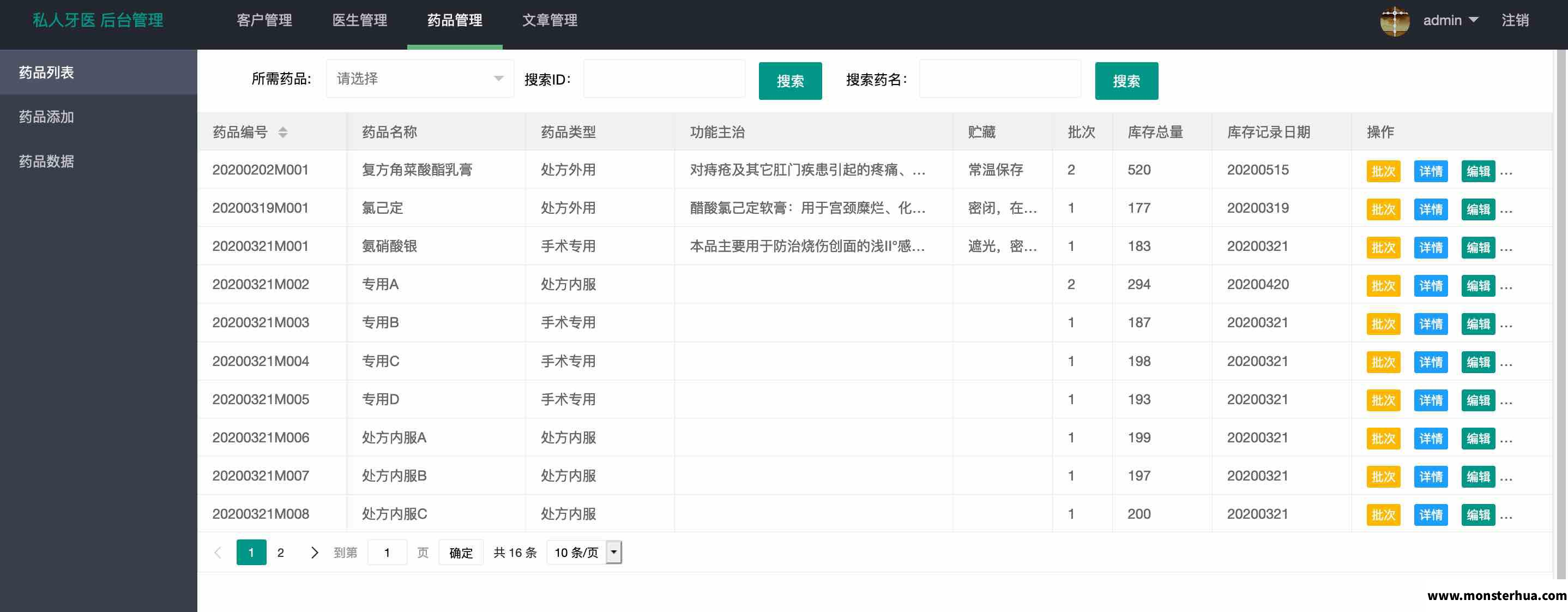The image size is (1568, 612).
Task: Open 详情 for 氨硝酸银 row
Action: 1431,248
